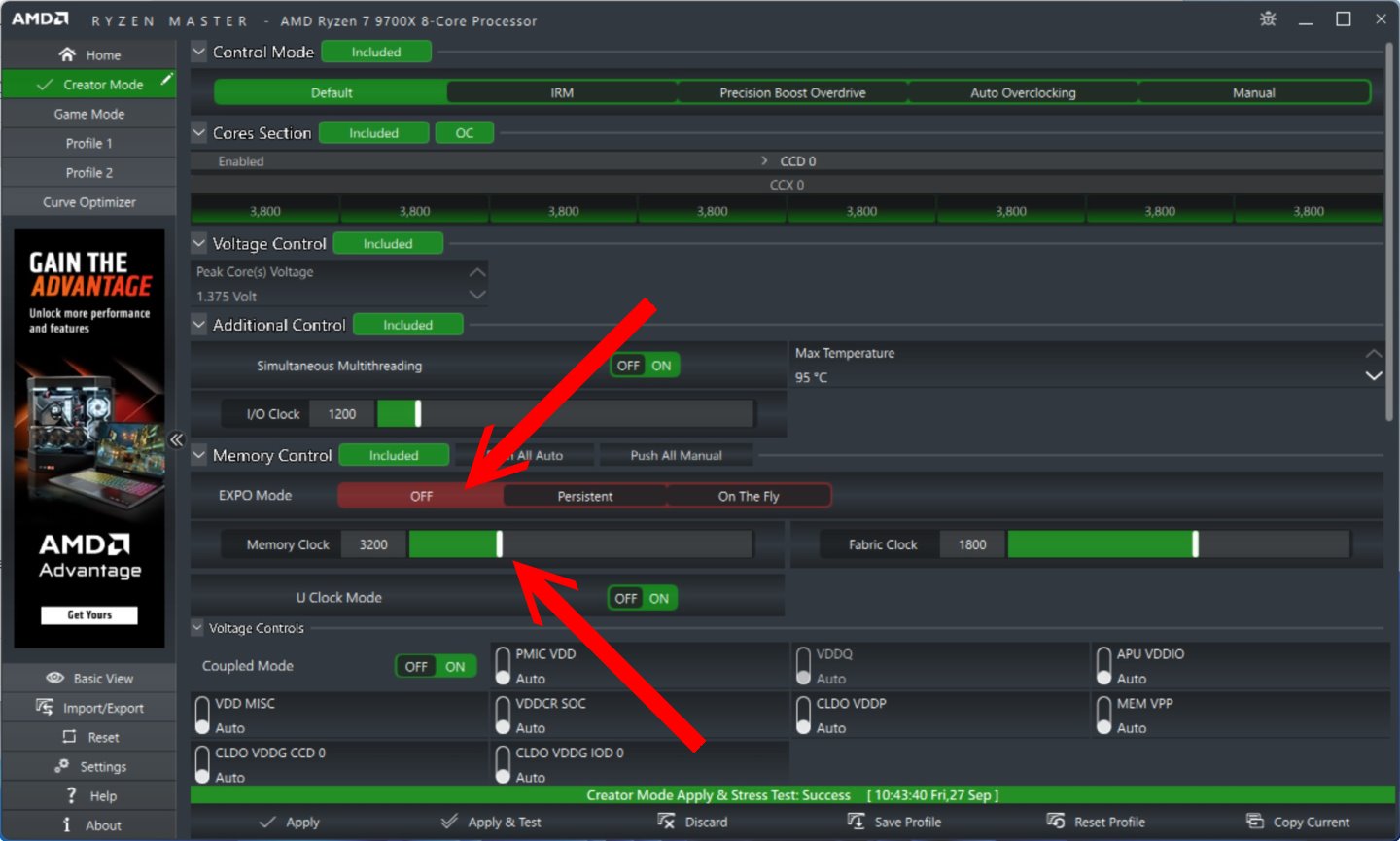The width and height of the screenshot is (1400, 841).
Task: Click the Fabric Clock 1800 value field
Action: tap(972, 544)
